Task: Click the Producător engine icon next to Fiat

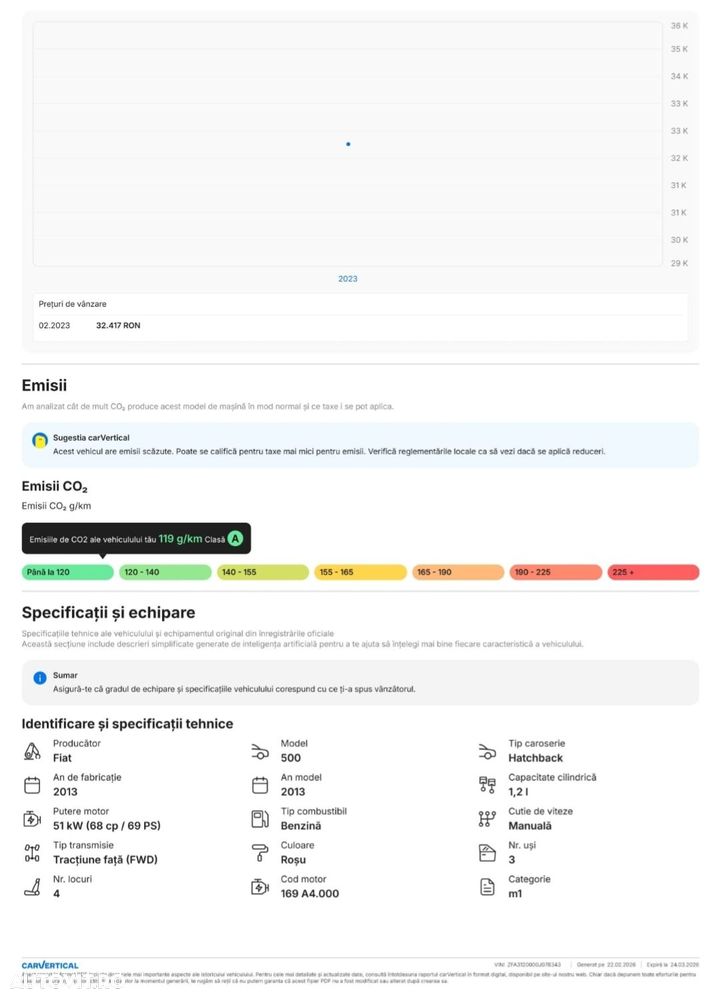Action: pos(32,751)
